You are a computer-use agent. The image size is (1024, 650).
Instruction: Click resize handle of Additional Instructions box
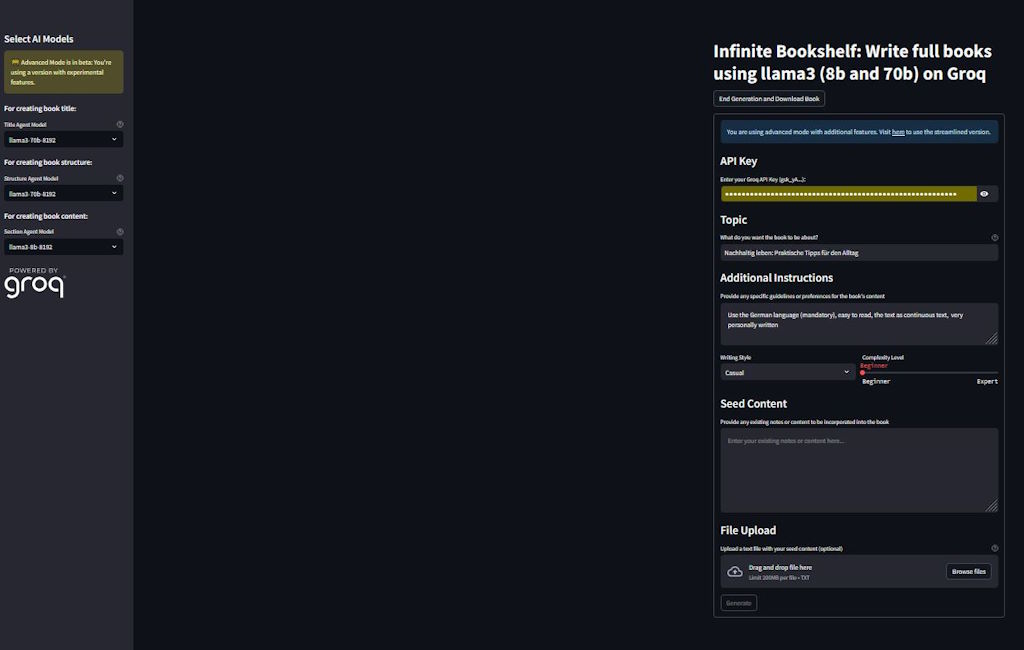tap(991, 338)
